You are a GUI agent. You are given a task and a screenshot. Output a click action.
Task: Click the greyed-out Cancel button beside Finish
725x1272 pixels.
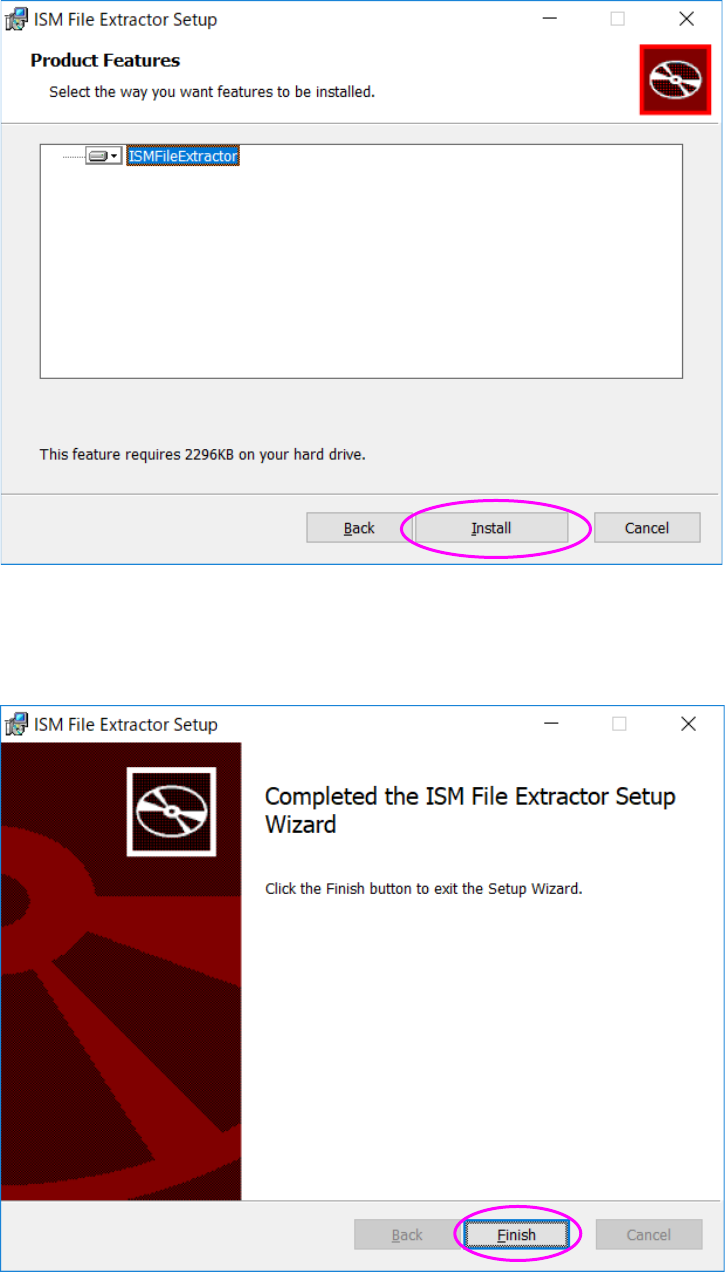[x=649, y=1235]
